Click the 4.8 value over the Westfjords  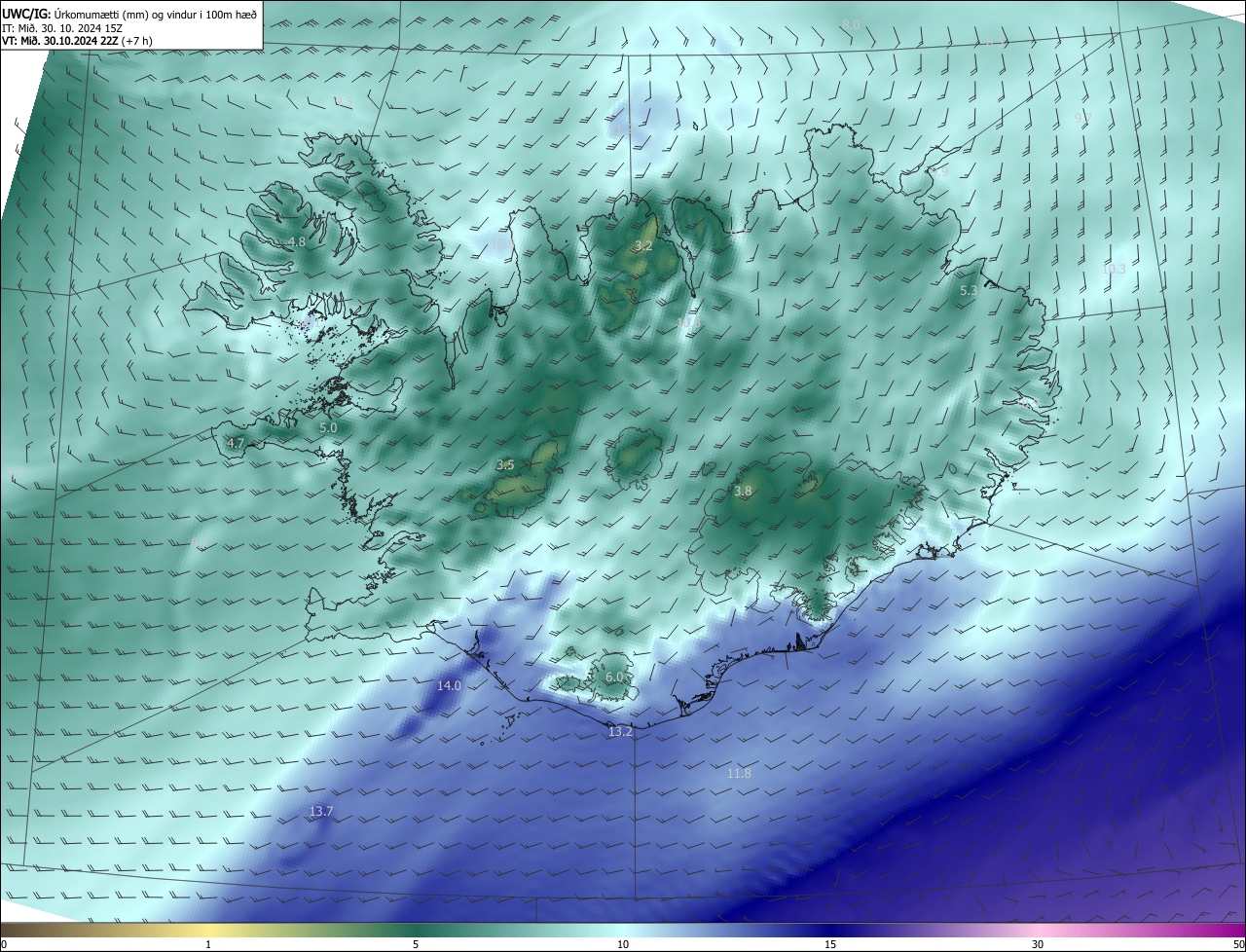tap(297, 241)
